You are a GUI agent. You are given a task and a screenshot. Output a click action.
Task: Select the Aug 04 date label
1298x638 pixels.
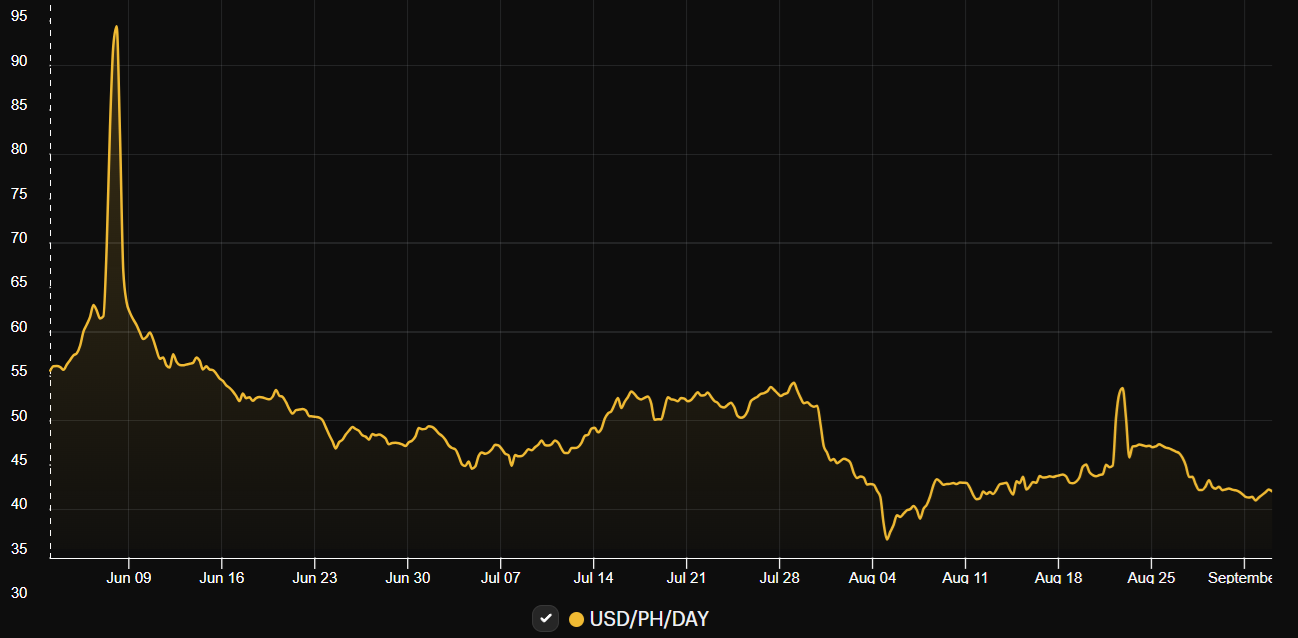[x=872, y=578]
